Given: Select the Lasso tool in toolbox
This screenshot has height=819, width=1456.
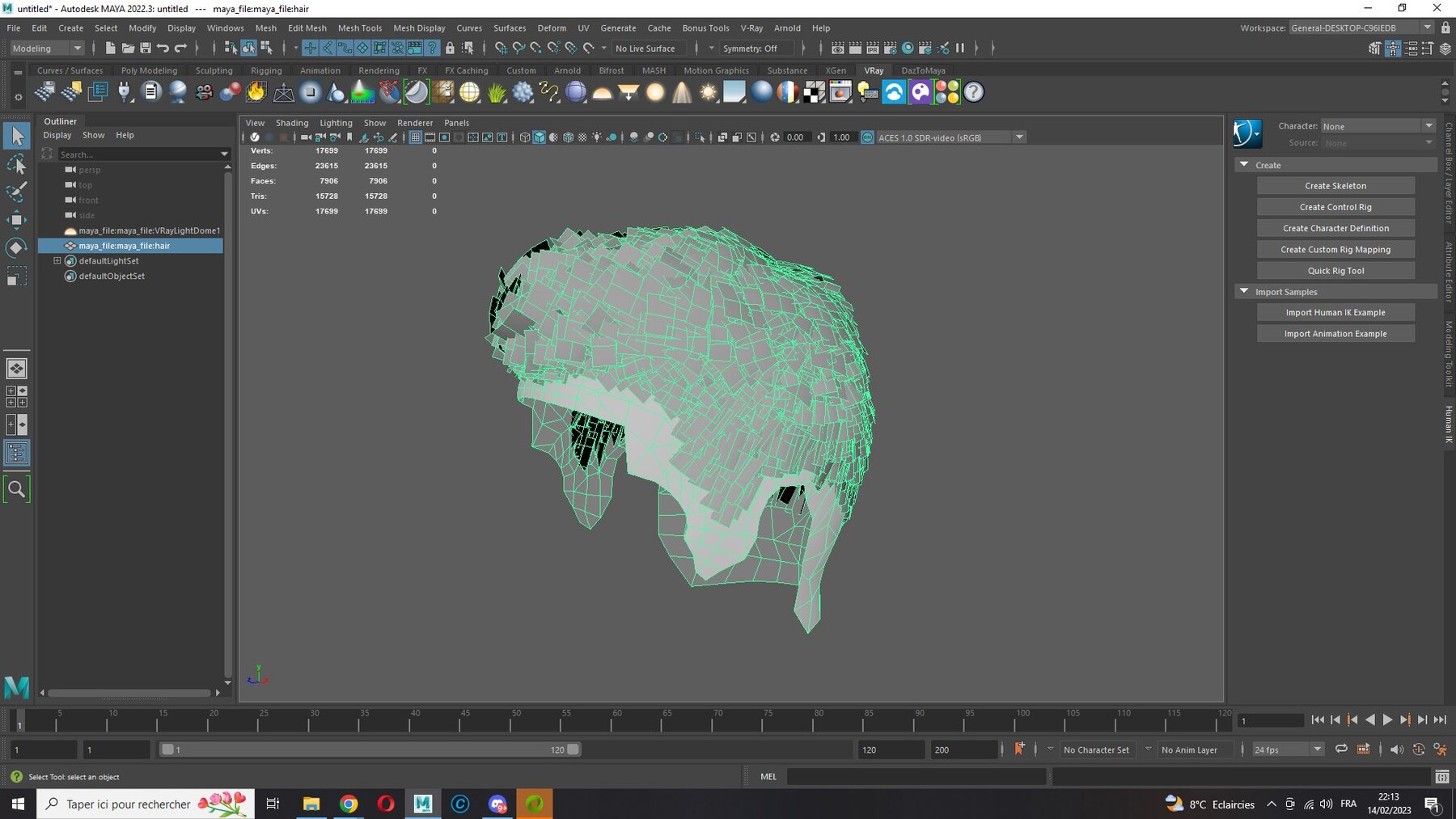Looking at the screenshot, I should [16, 165].
